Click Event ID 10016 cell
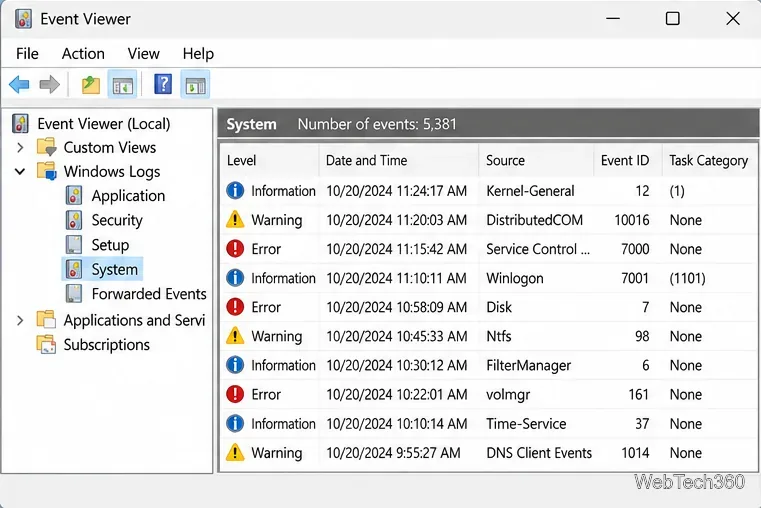The width and height of the screenshot is (761, 508). point(632,220)
